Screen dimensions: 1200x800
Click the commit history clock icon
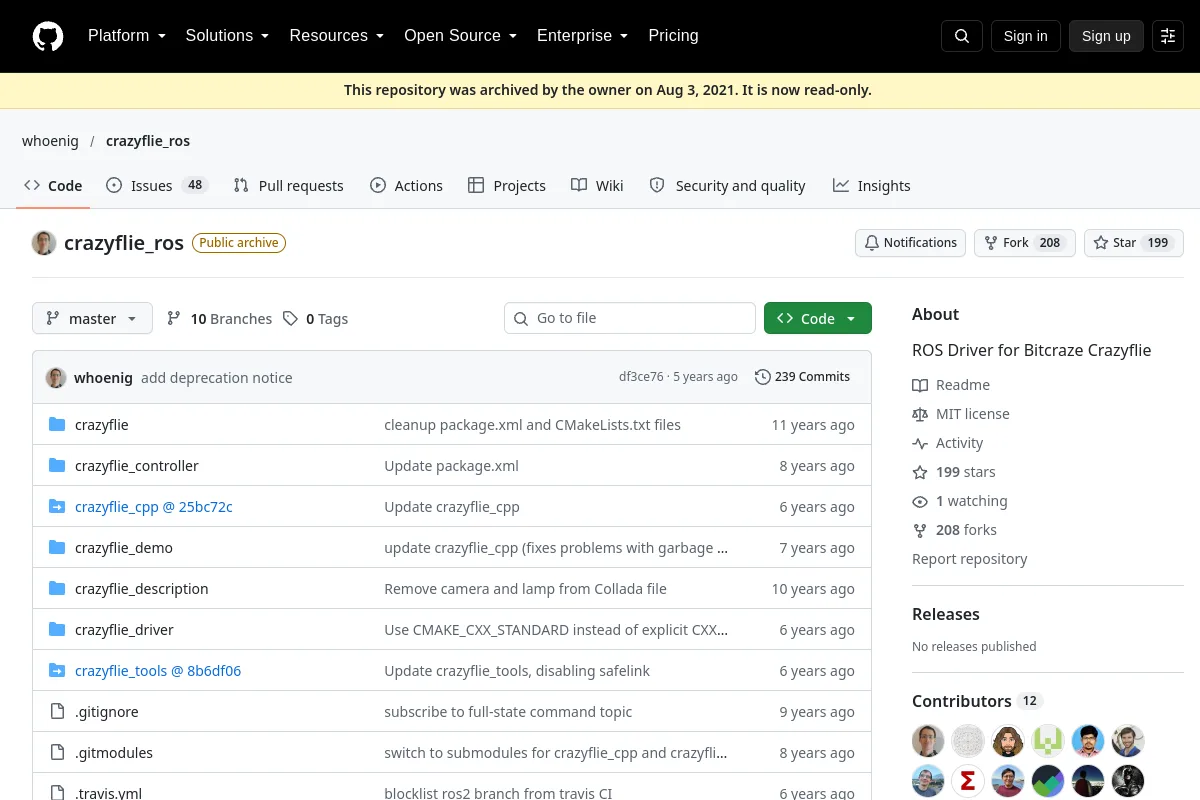click(763, 377)
